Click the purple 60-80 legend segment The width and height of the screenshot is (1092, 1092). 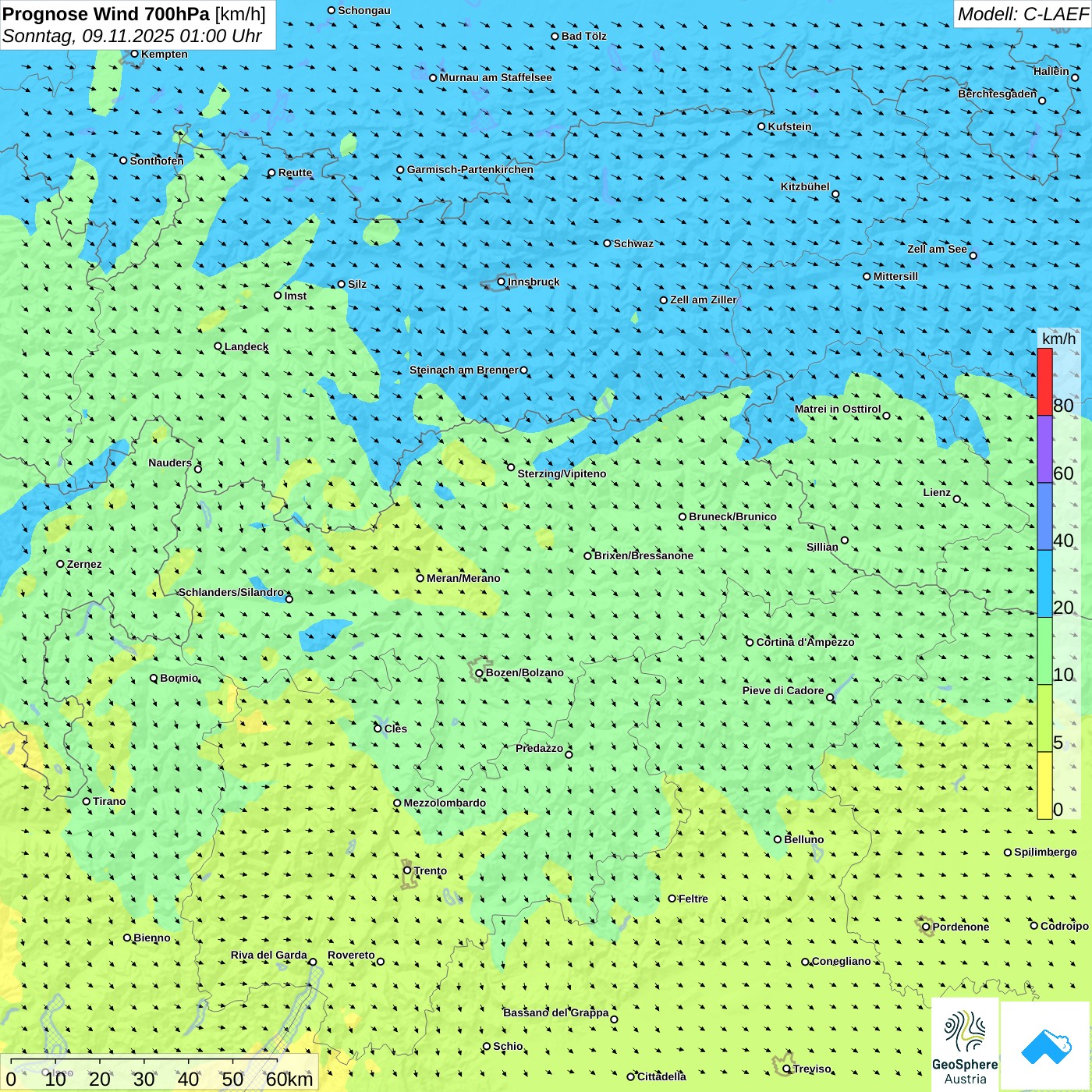coord(1044,449)
